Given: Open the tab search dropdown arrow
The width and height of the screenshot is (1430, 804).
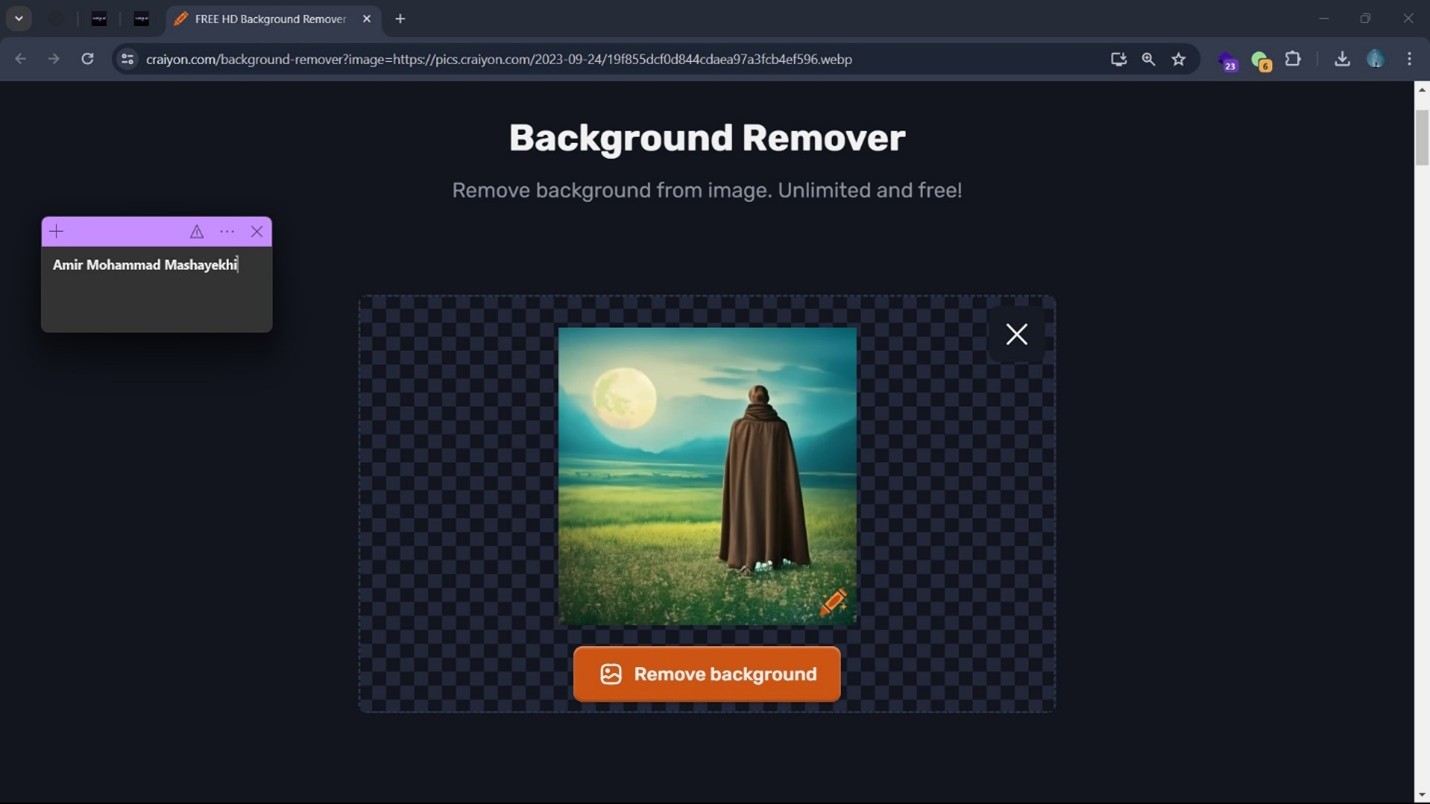Looking at the screenshot, I should click(x=19, y=19).
